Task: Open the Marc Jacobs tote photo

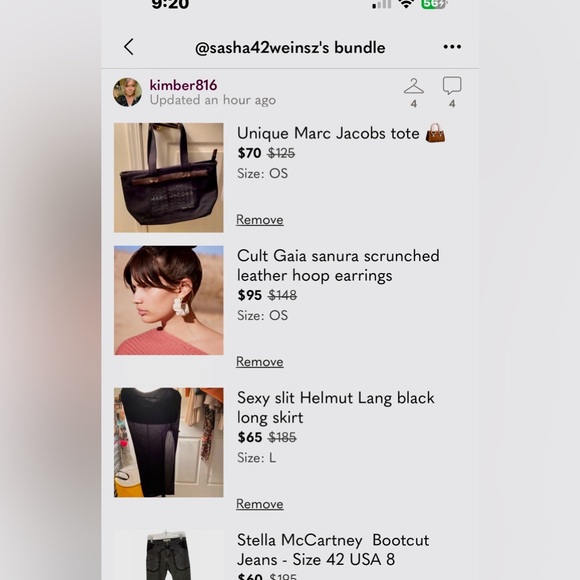Action: pyautogui.click(x=169, y=178)
